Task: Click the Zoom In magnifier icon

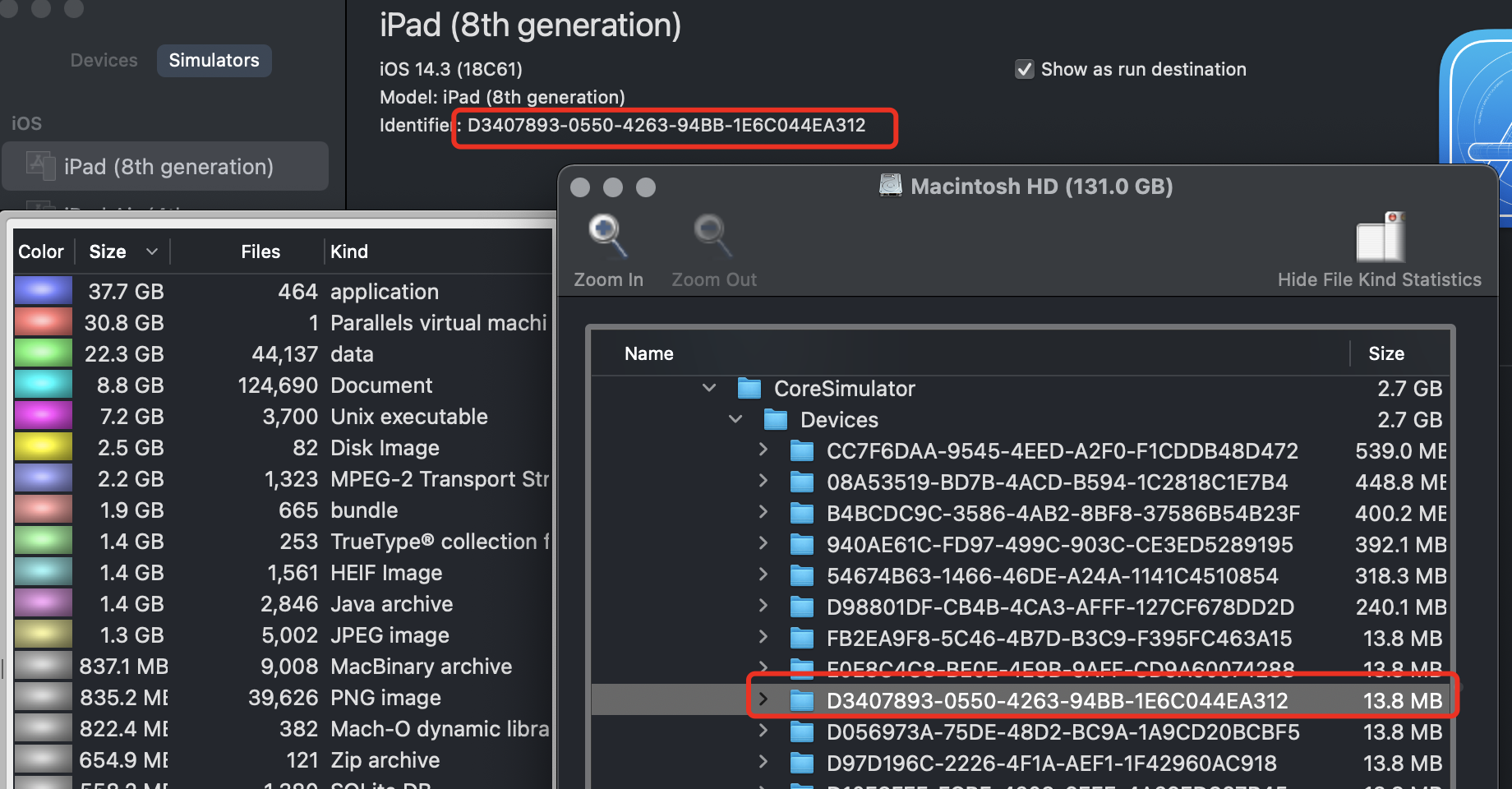Action: [608, 237]
